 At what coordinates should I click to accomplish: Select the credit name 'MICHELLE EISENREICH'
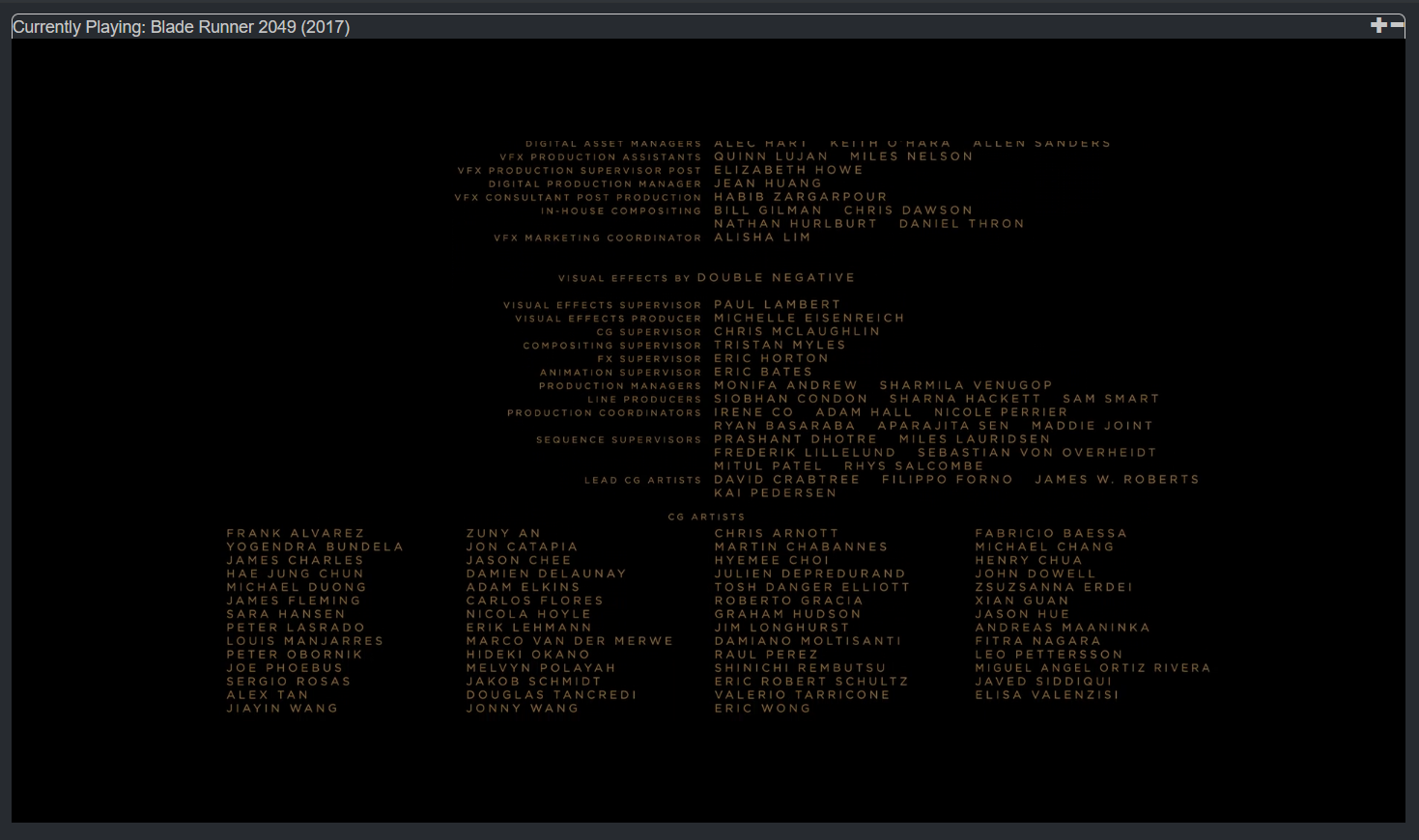click(809, 318)
